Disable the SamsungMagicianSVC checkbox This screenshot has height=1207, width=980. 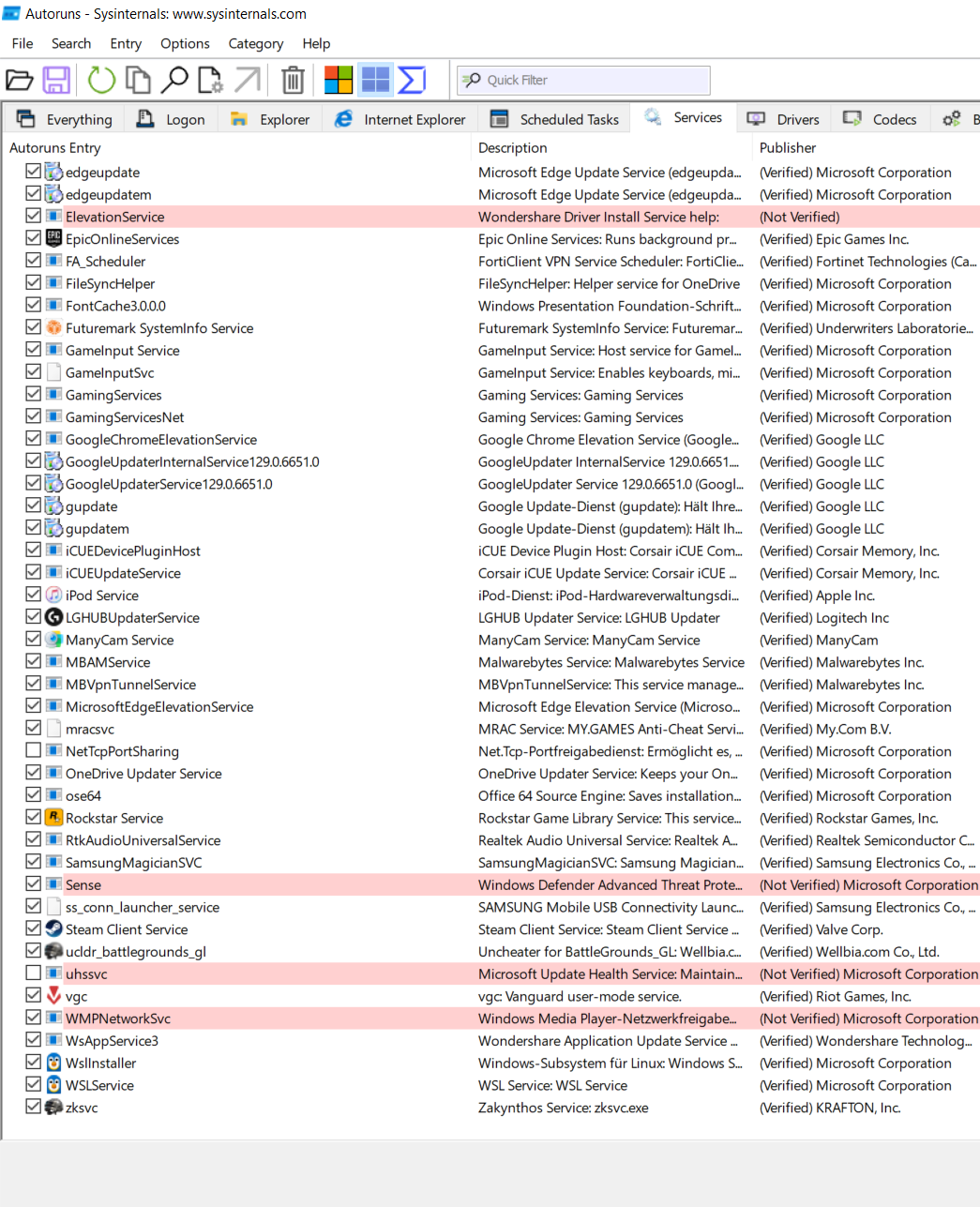[x=34, y=862]
